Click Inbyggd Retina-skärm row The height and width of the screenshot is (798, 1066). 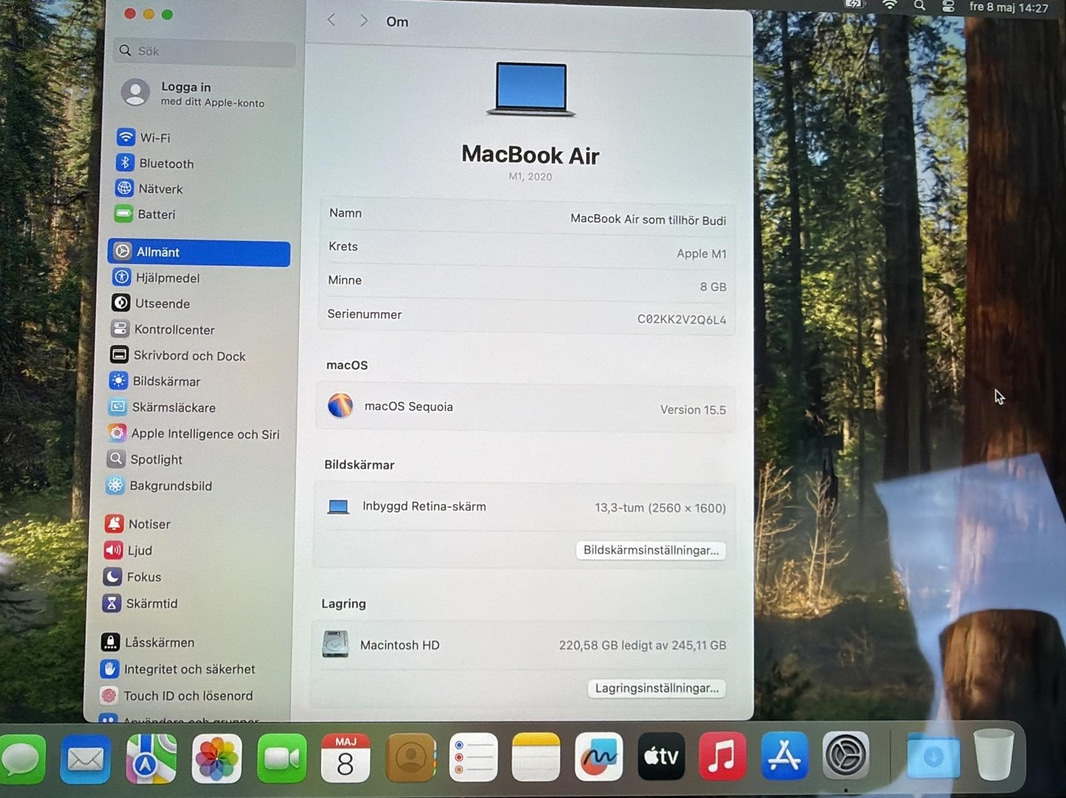[x=525, y=507]
